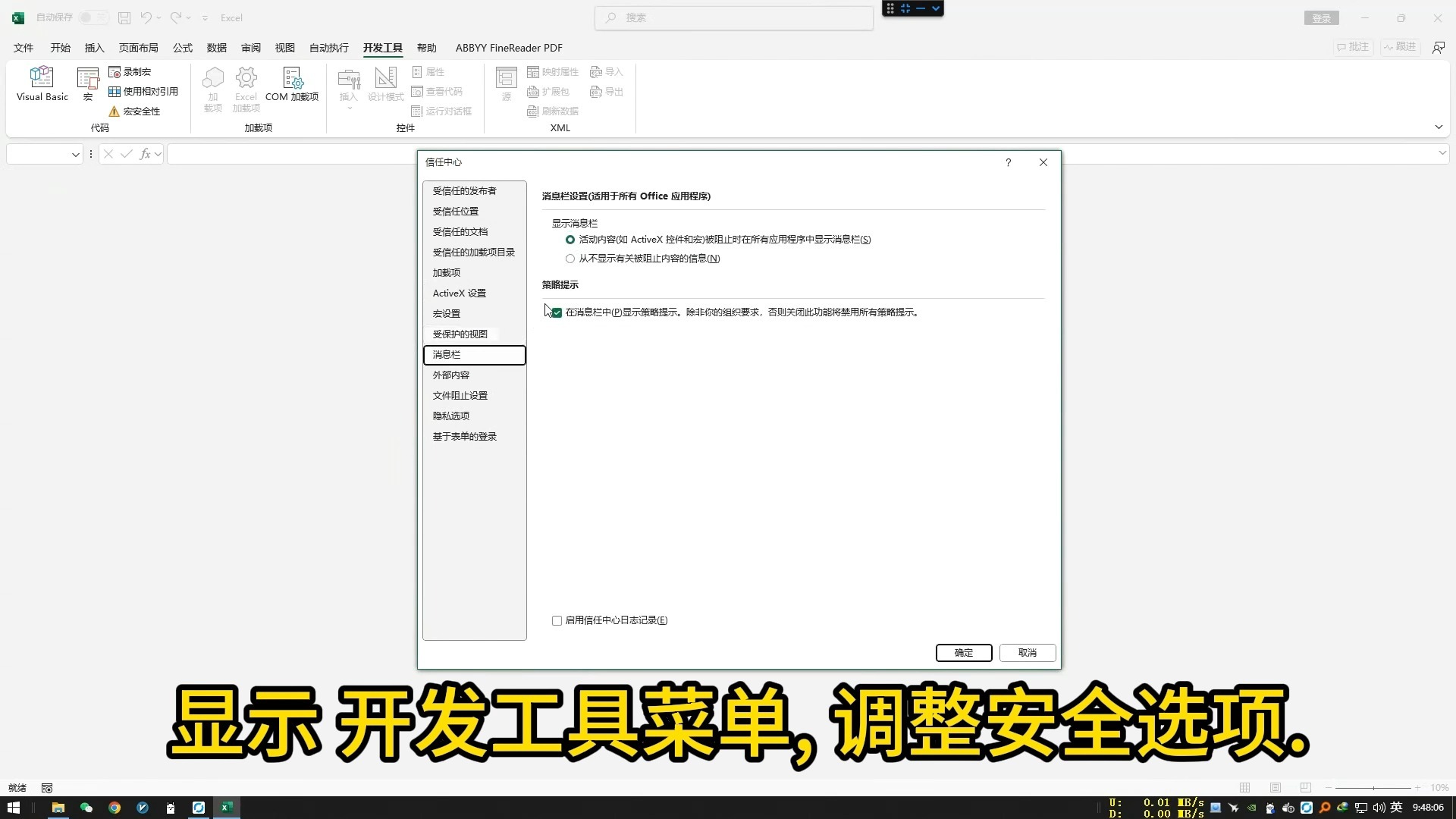The height and width of the screenshot is (819, 1456).
Task: Click XML 导入 import
Action: 607,72
